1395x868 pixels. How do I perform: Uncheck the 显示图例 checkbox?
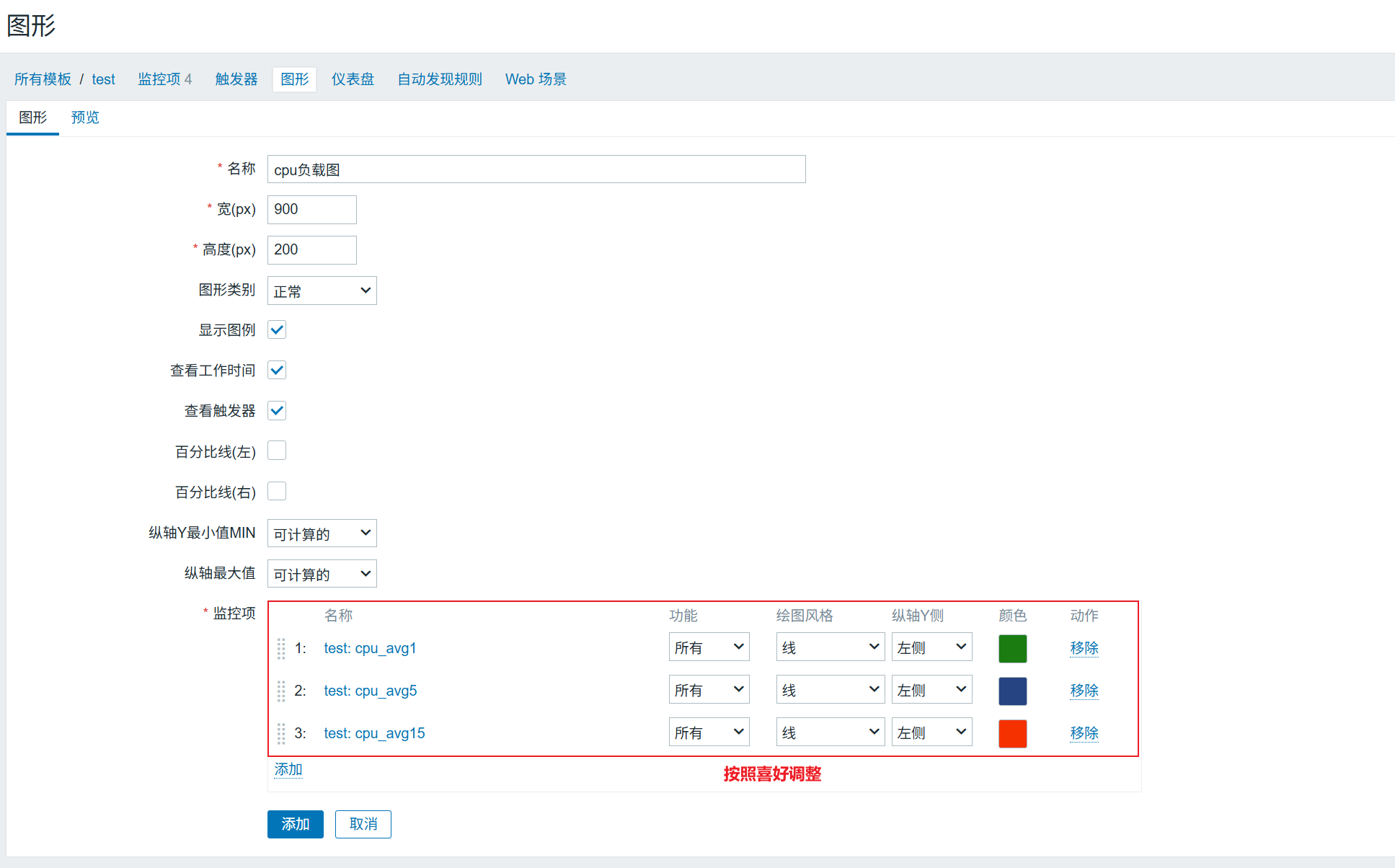click(277, 330)
